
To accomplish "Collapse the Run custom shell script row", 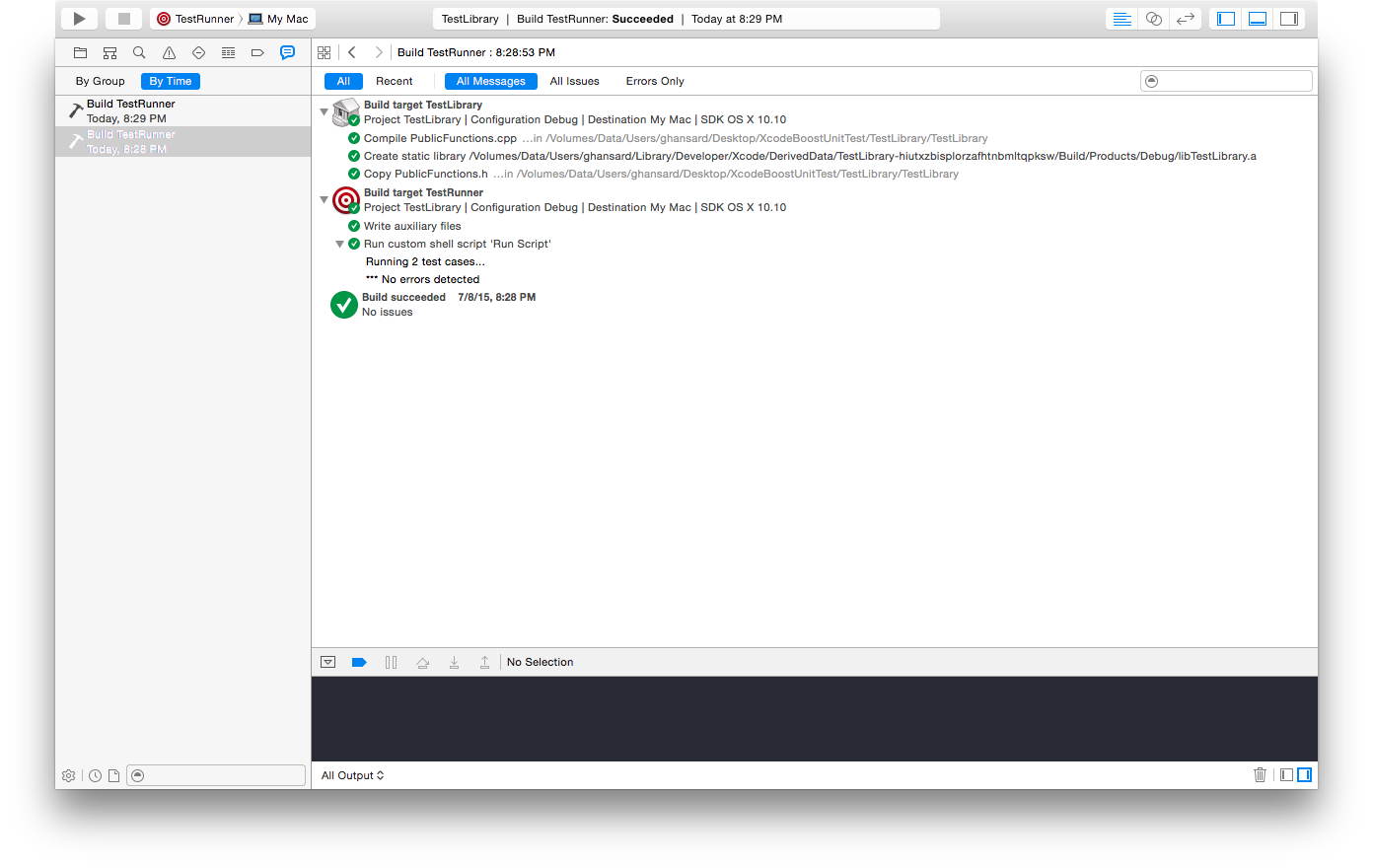I will [x=339, y=244].
